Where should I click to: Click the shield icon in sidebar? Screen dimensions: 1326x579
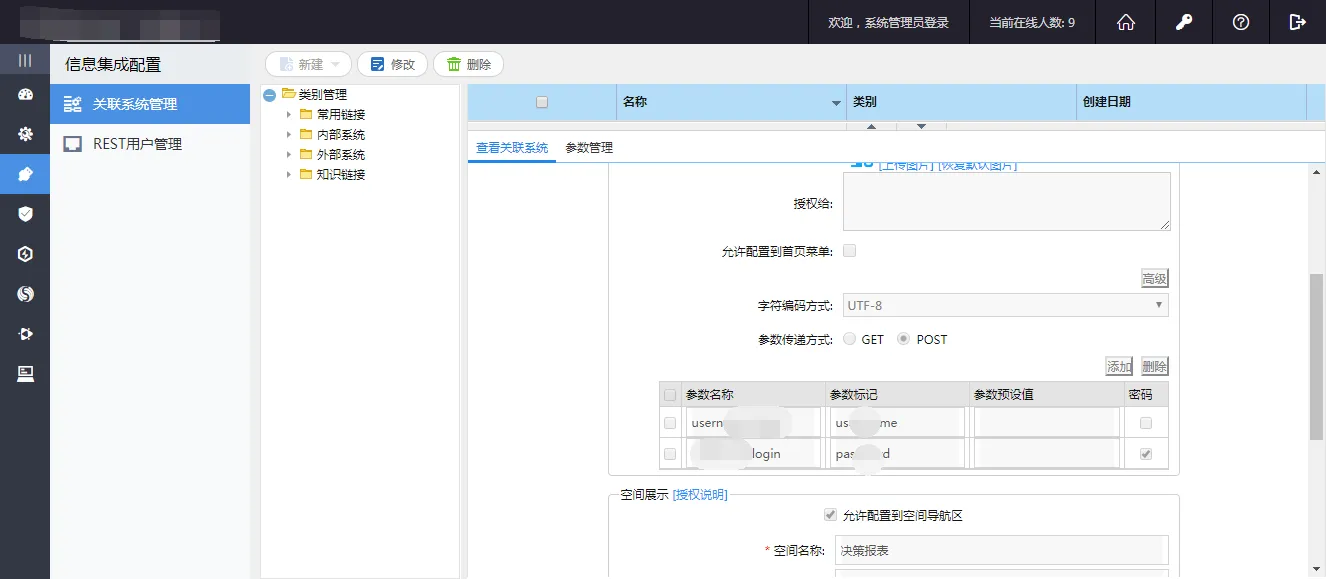tap(25, 214)
